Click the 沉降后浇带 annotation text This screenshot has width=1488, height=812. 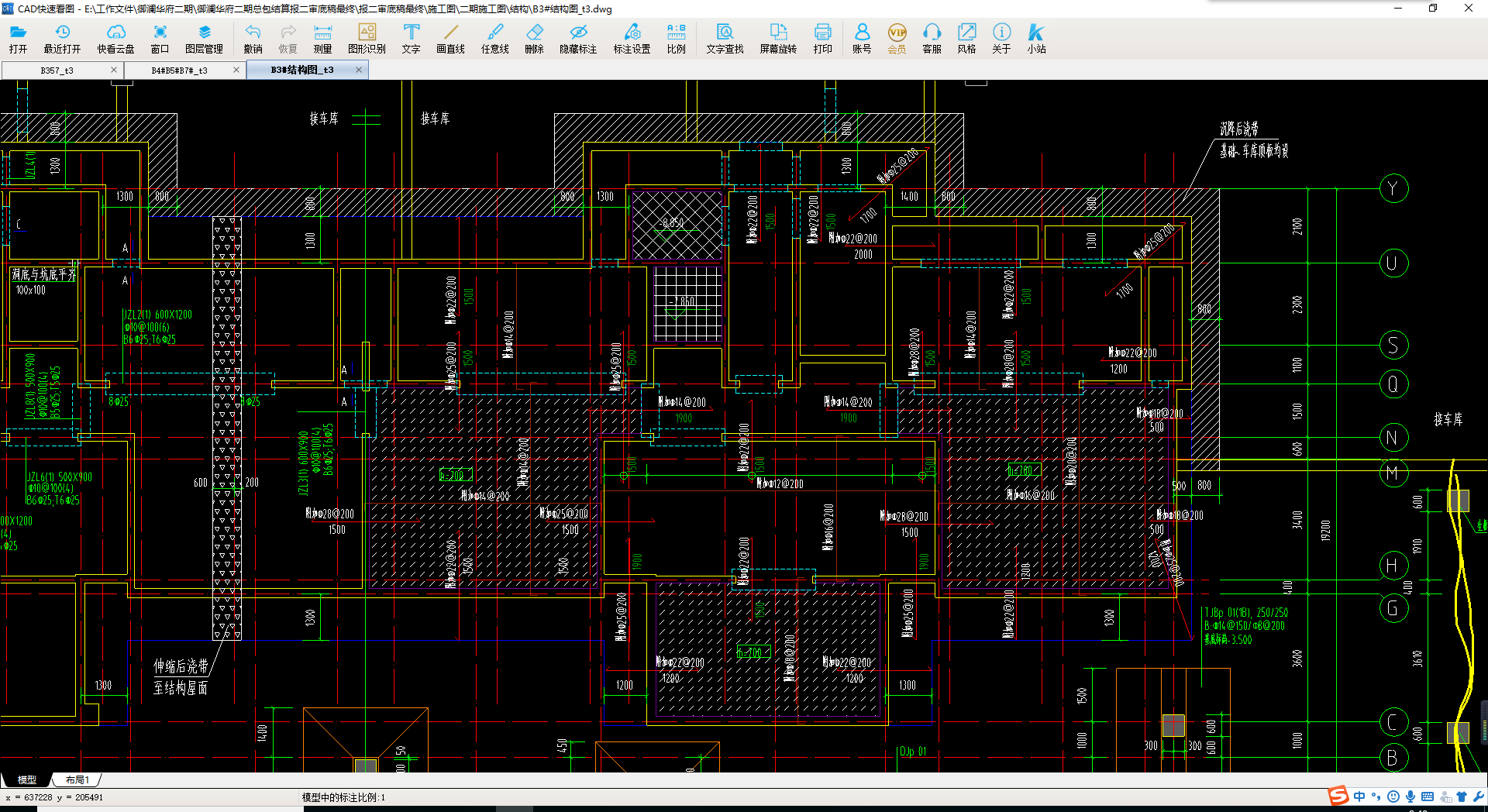click(1239, 129)
